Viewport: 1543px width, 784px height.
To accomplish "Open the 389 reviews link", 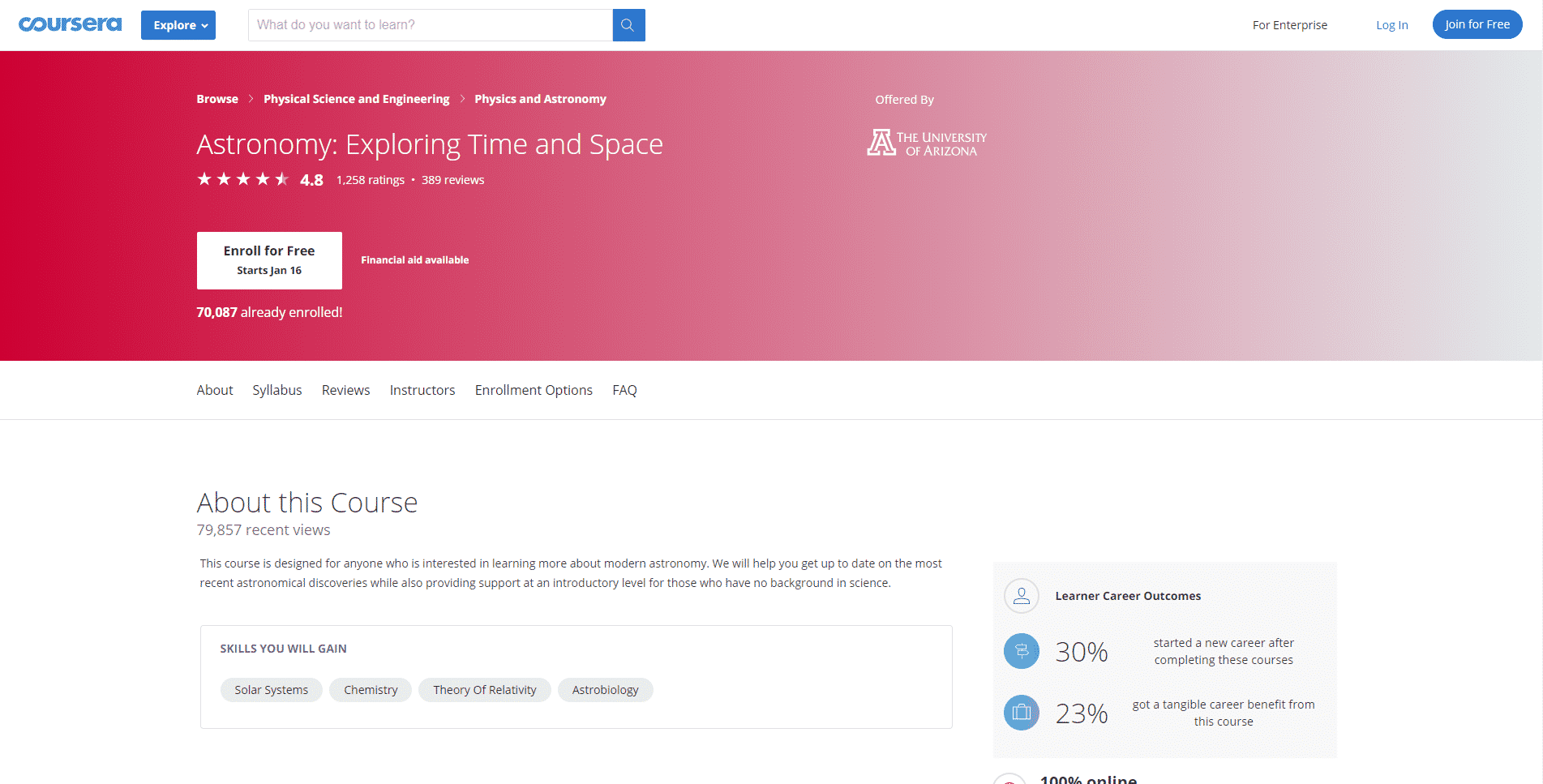I will [x=452, y=180].
